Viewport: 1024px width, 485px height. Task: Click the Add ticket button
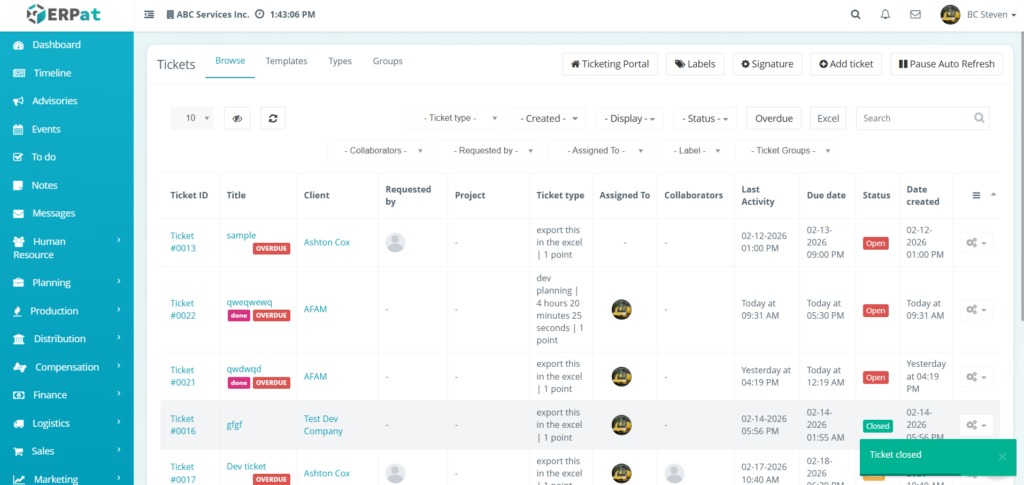pos(846,64)
